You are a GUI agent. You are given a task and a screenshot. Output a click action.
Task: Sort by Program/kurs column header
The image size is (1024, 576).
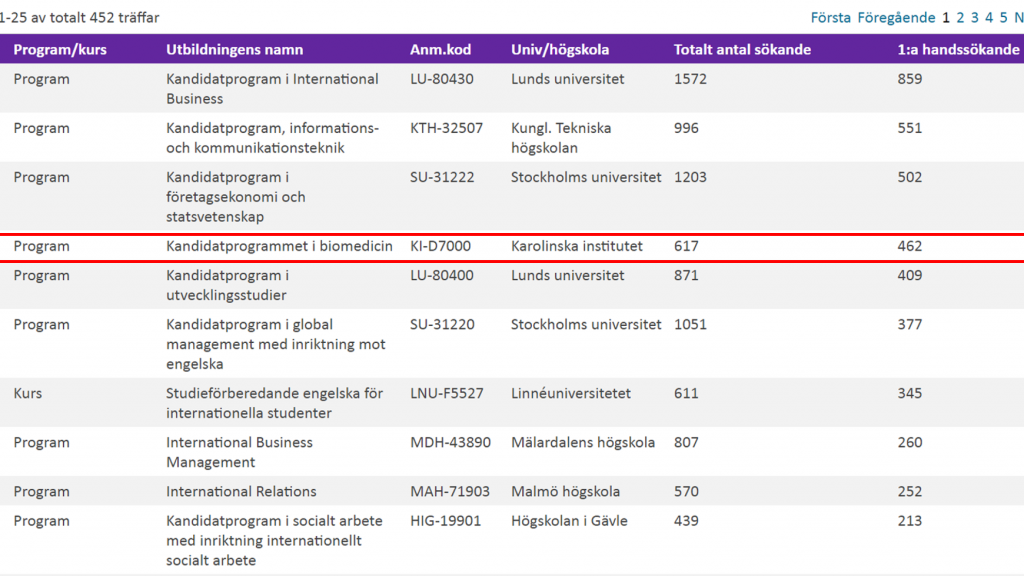click(x=60, y=50)
